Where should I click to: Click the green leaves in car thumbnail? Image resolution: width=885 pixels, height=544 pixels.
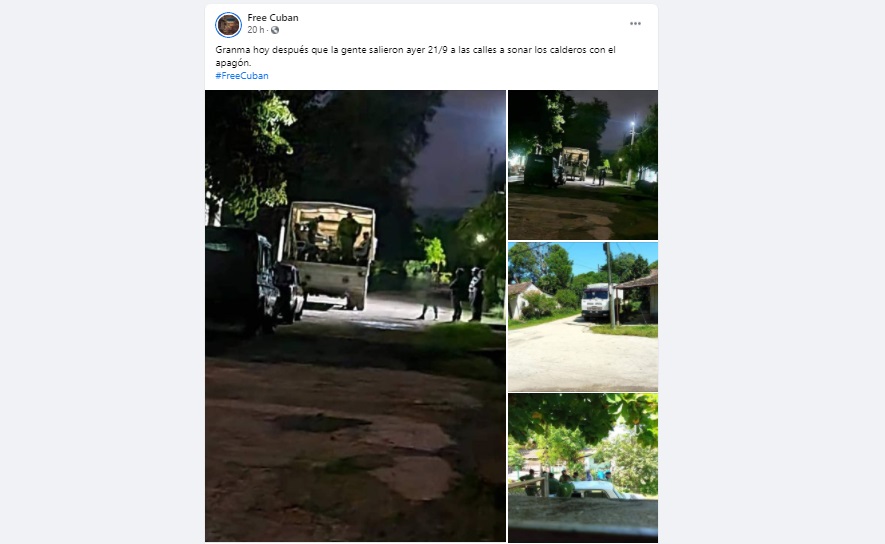(x=587, y=416)
